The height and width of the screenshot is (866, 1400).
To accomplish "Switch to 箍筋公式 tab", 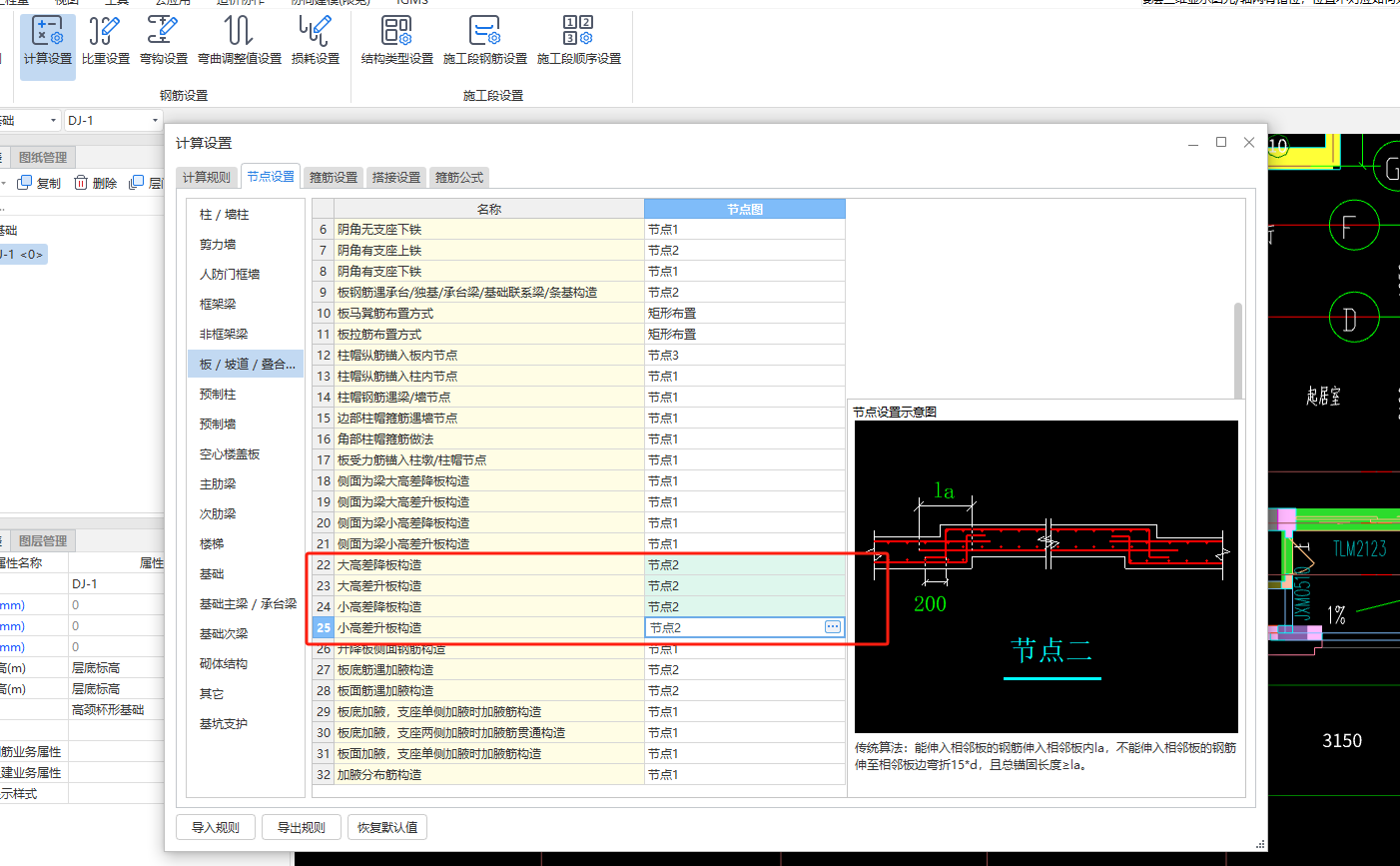I will [459, 177].
